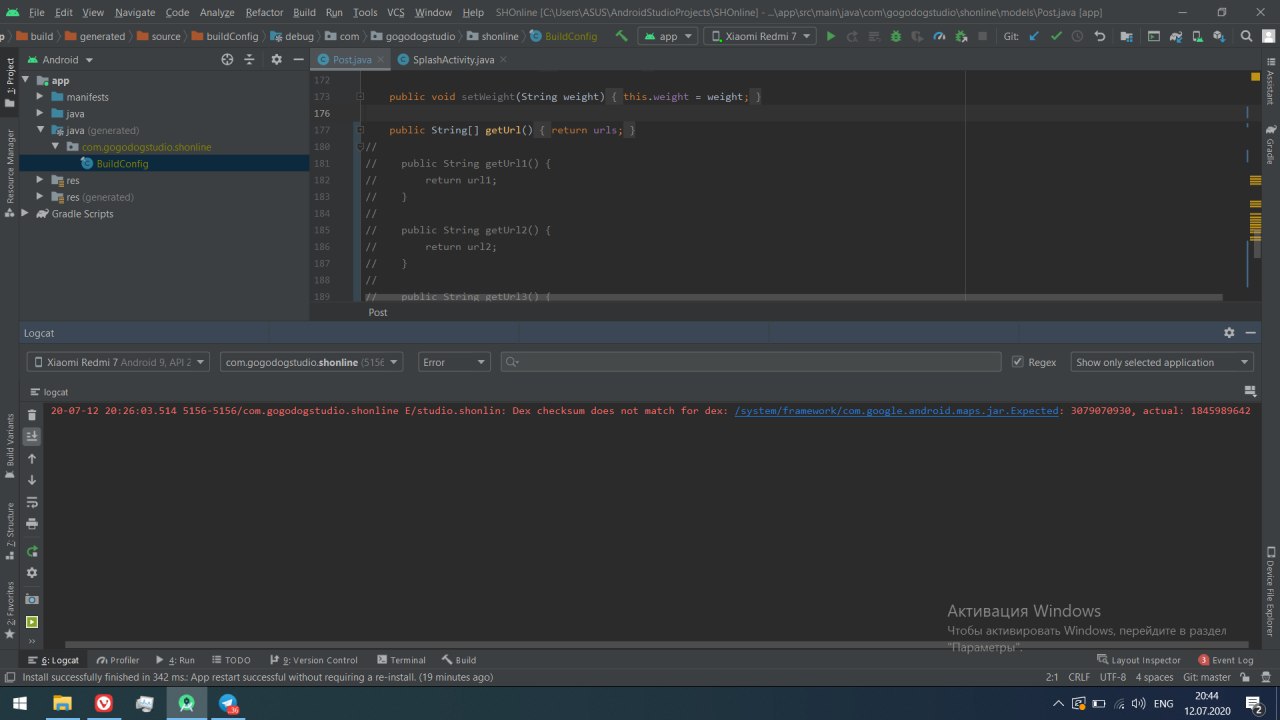Open the app run configuration dropdown
The width and height of the screenshot is (1280, 720).
point(669,36)
